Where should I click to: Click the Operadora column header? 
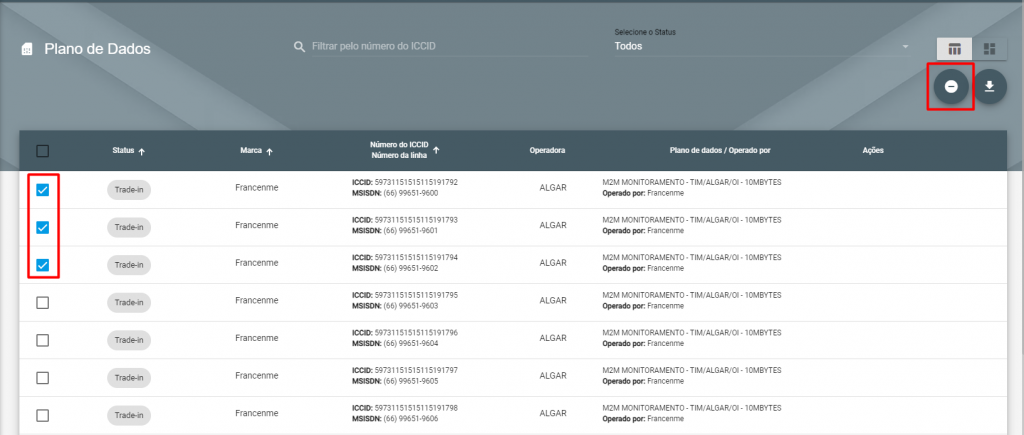pos(547,151)
